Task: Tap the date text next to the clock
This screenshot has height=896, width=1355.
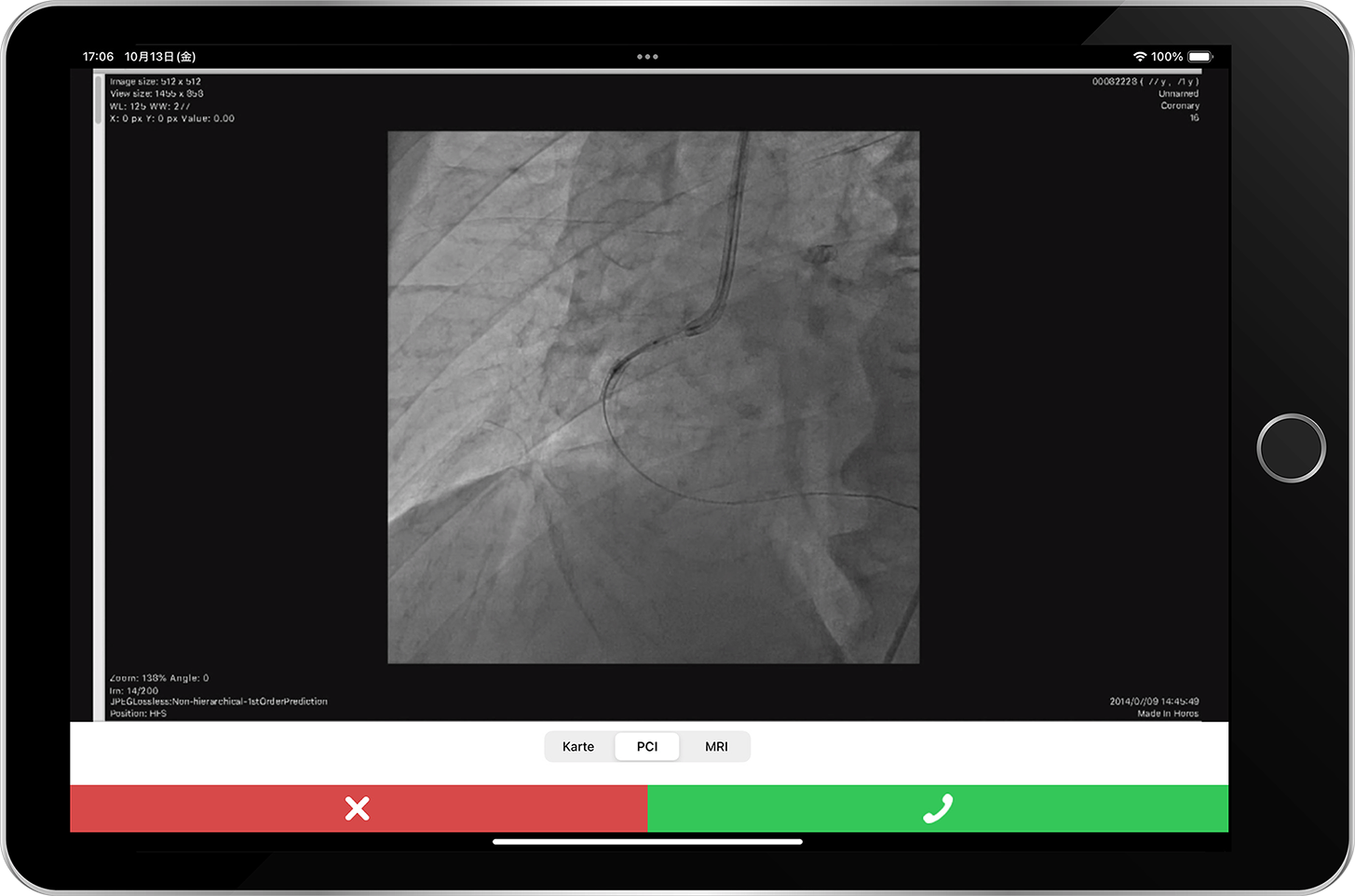Action: pyautogui.click(x=160, y=57)
